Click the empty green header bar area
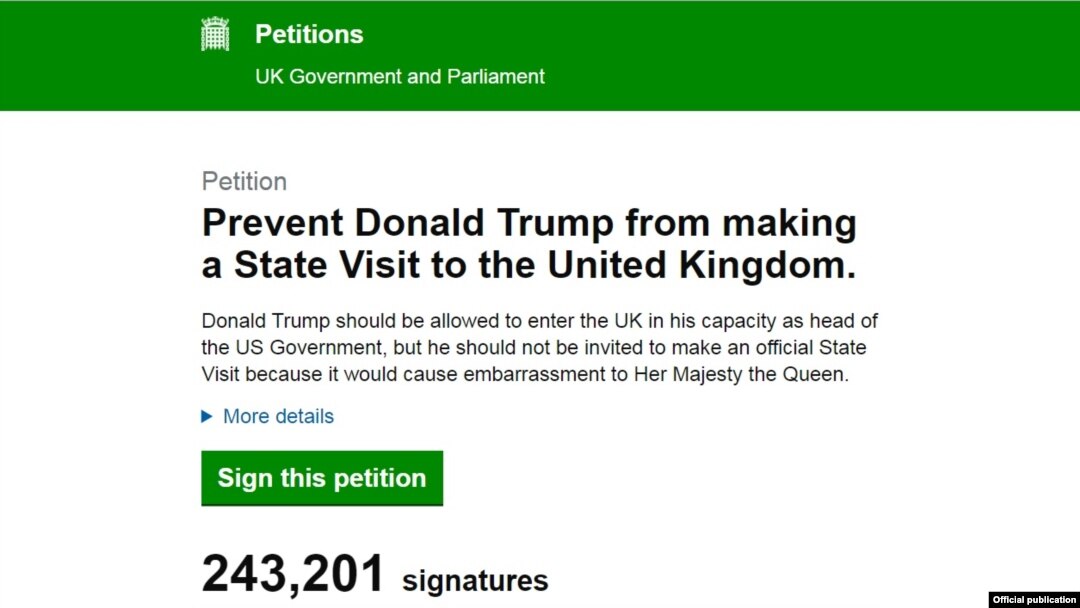This screenshot has width=1080, height=608. (x=813, y=55)
